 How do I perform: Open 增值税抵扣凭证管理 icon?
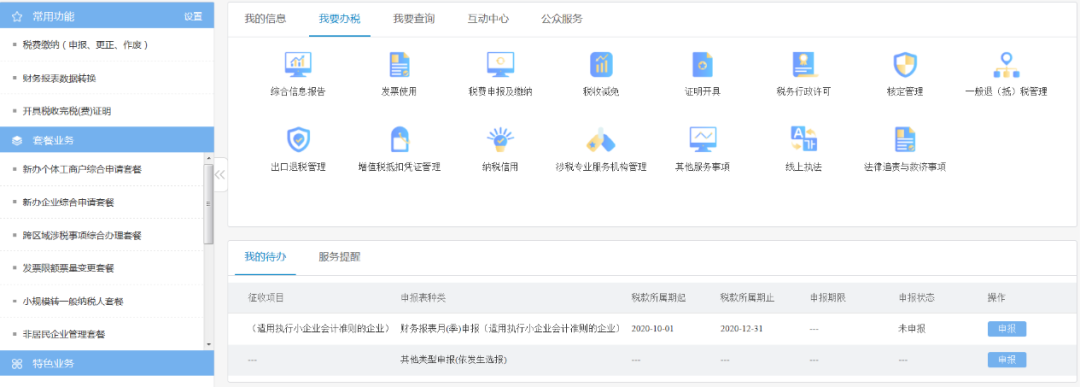399,140
